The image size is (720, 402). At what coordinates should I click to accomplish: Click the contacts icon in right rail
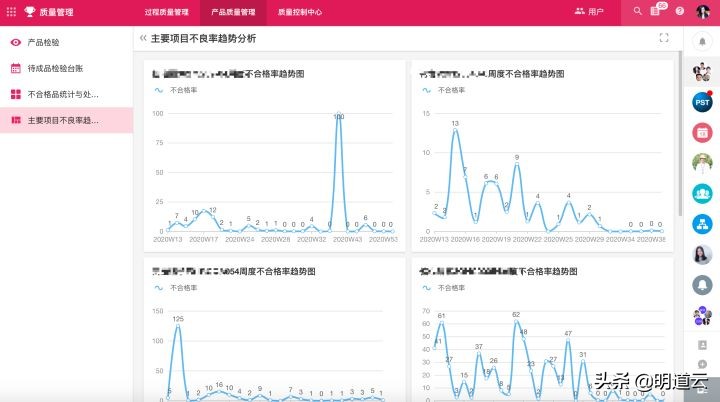click(702, 345)
